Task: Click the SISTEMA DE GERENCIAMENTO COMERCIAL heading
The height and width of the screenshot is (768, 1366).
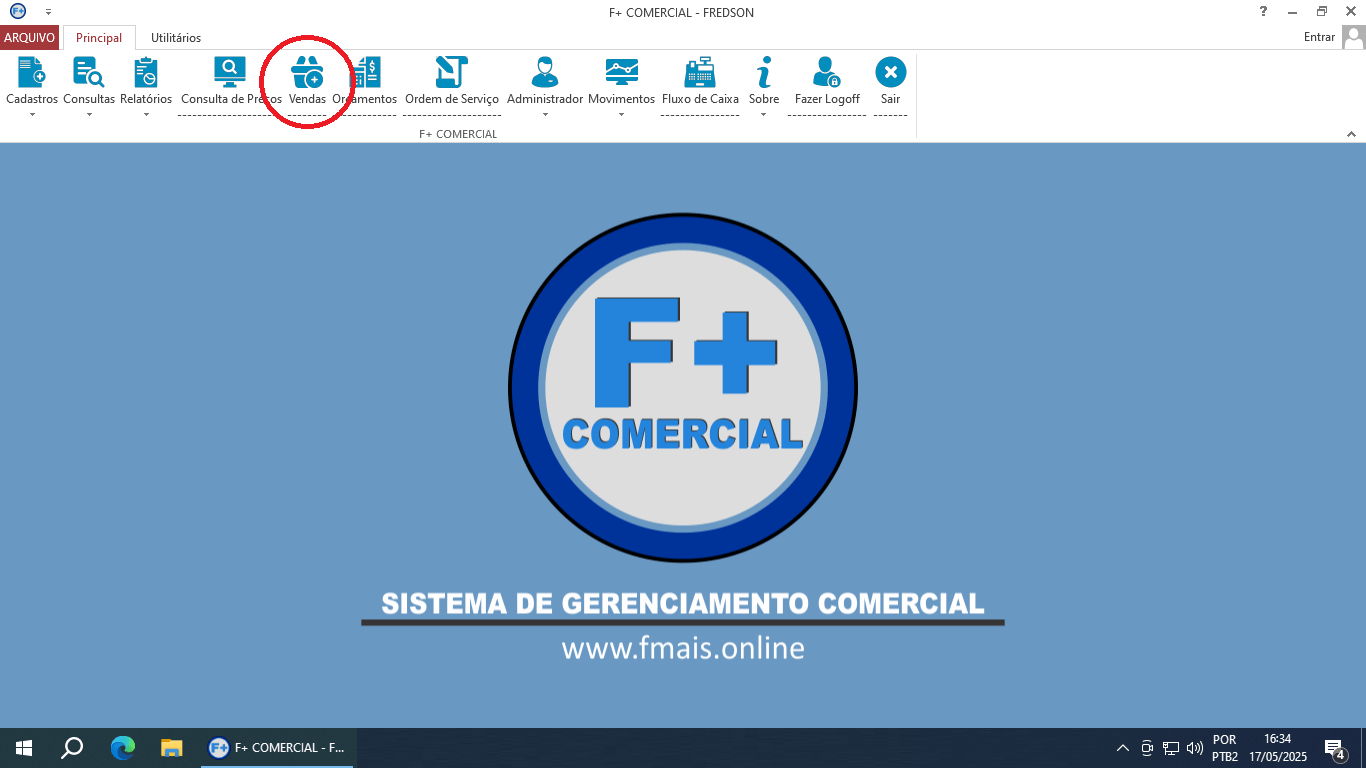Action: click(x=683, y=604)
